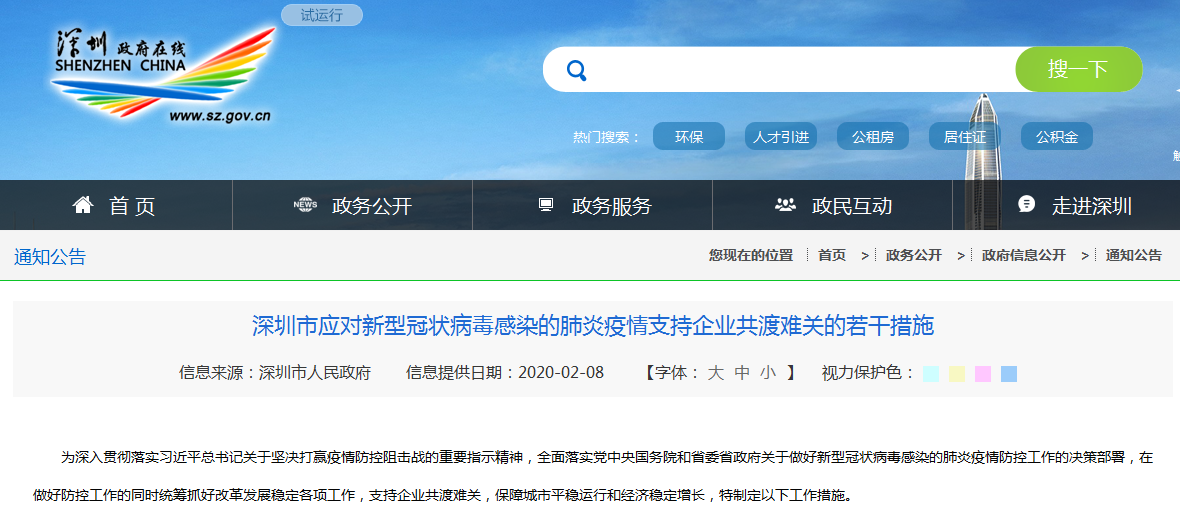This screenshot has width=1180, height=513.
Task: Open the 人才引进 hot search tag
Action: point(781,137)
